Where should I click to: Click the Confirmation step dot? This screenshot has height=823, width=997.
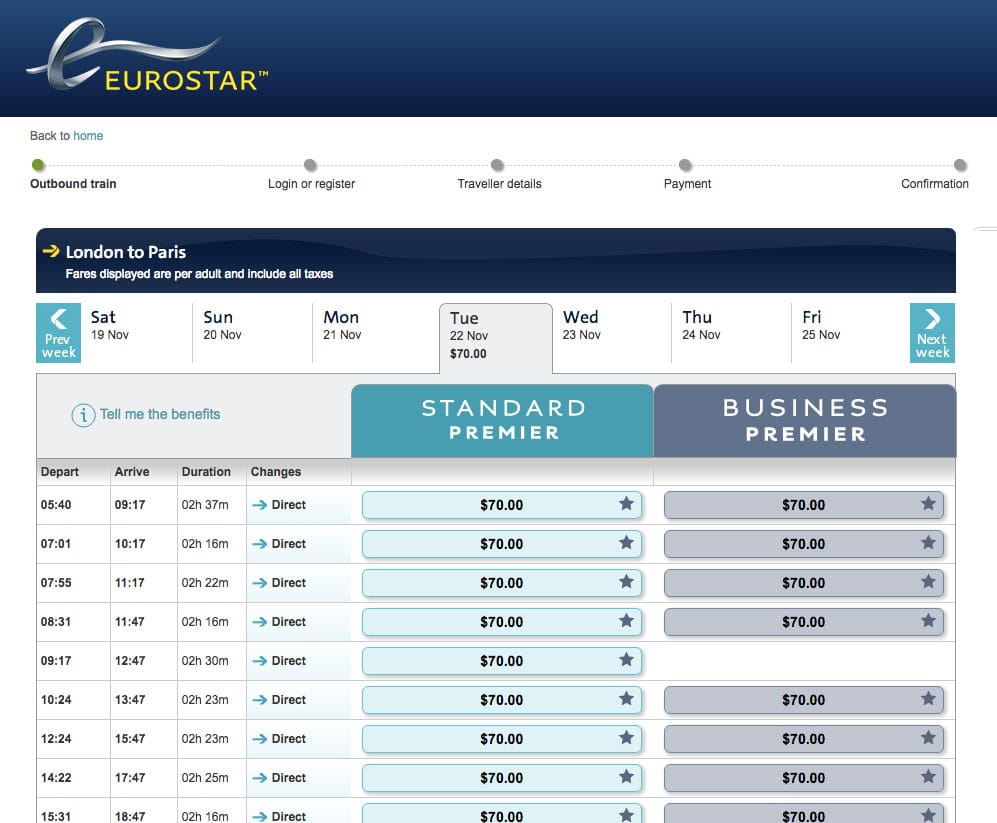960,165
